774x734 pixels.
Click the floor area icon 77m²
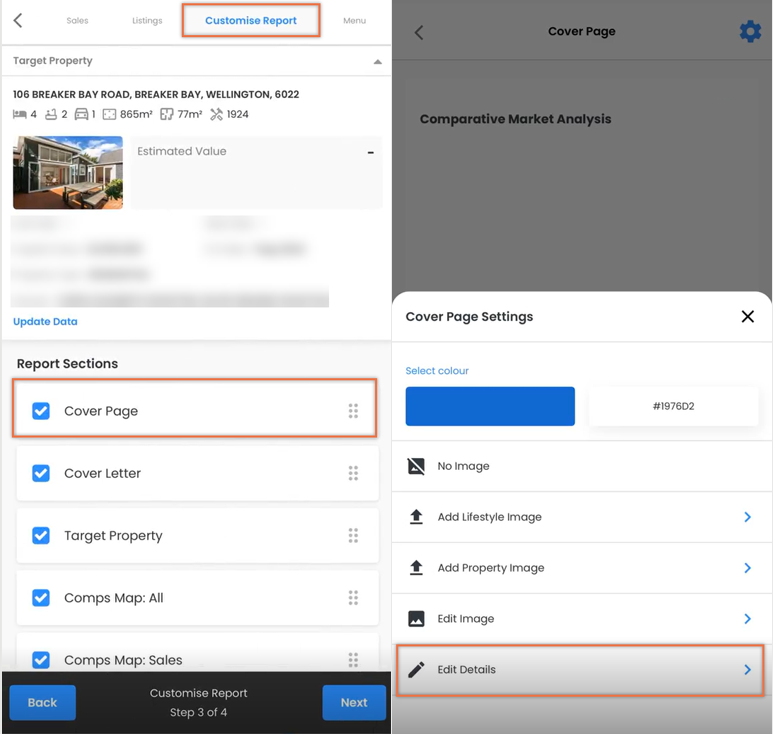[x=167, y=115]
